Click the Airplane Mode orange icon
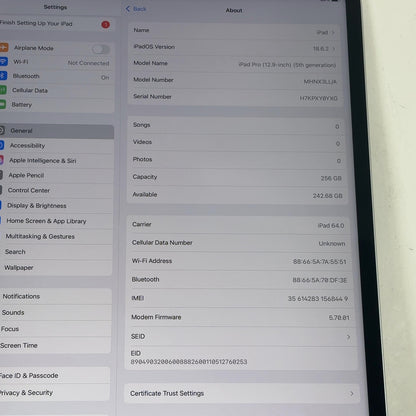 (4, 47)
